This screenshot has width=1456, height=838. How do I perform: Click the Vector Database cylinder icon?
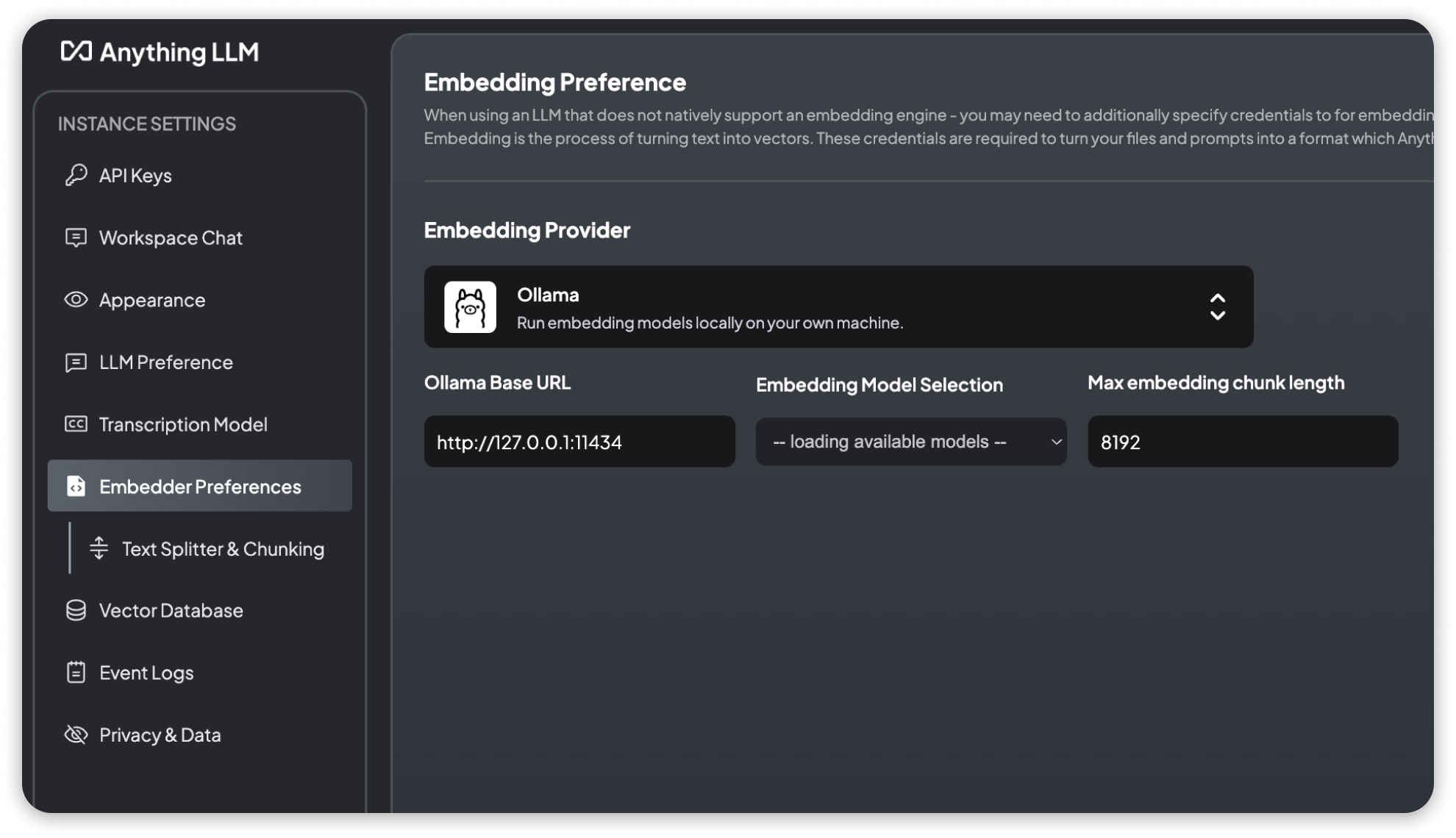76,610
